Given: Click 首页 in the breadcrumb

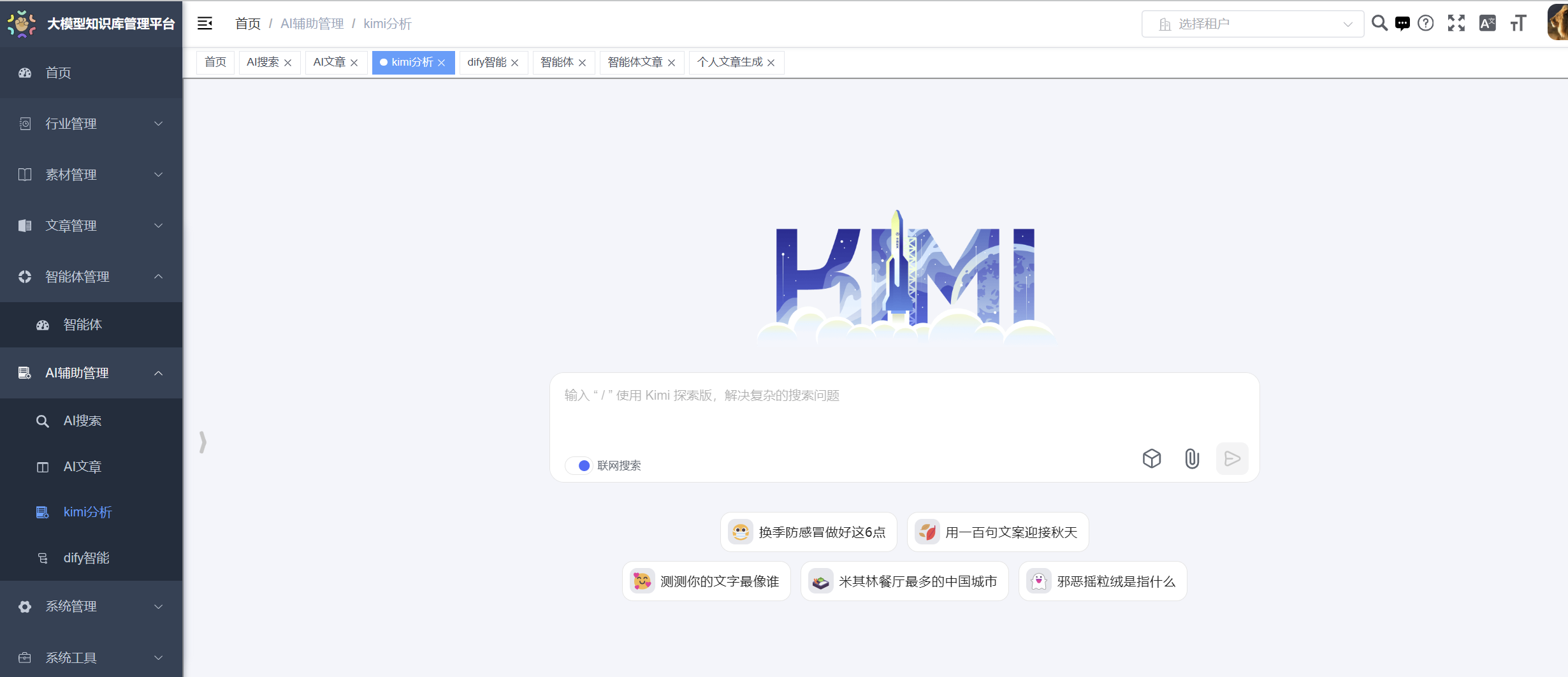Looking at the screenshot, I should click(248, 24).
